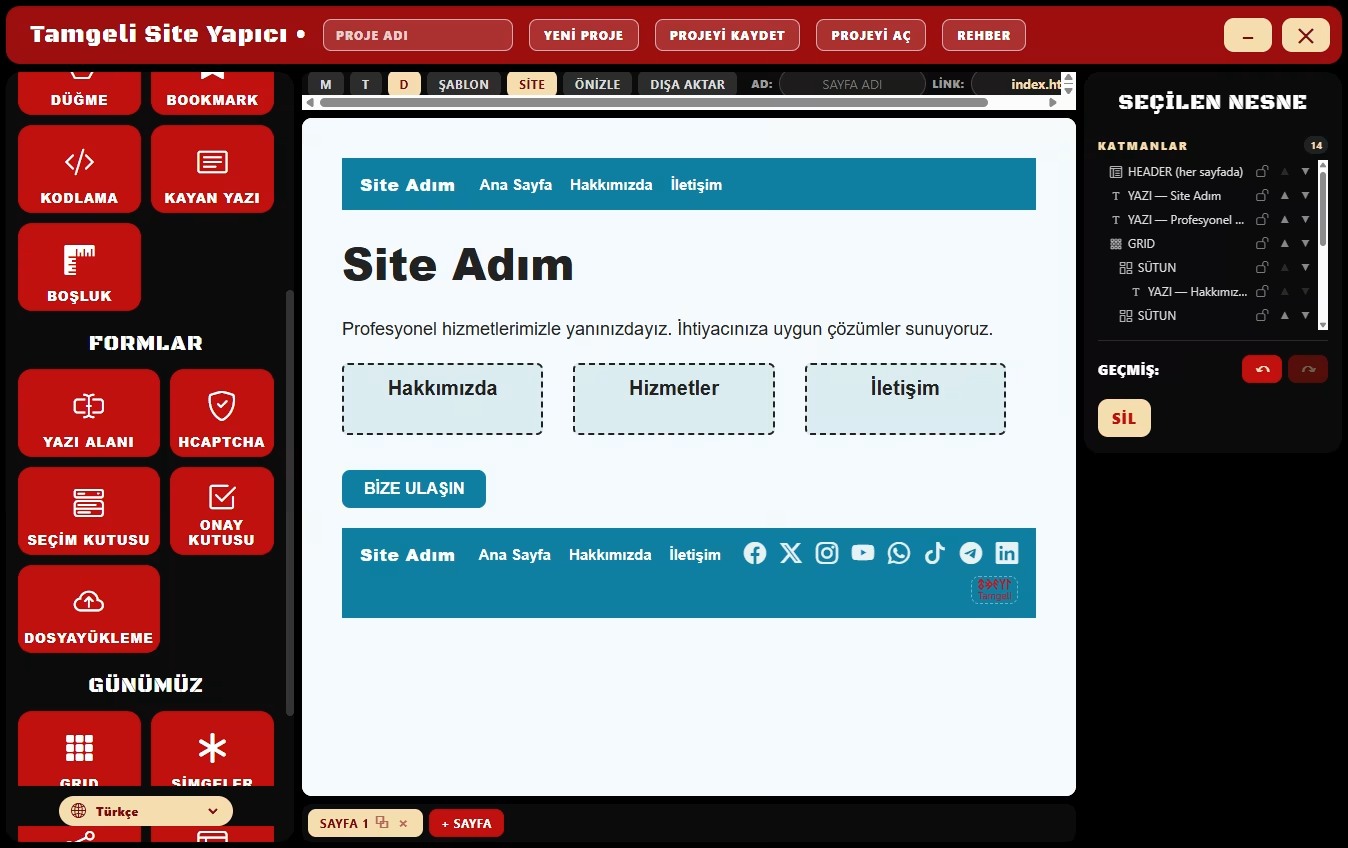Add a new page with + SAYFA
The height and width of the screenshot is (848, 1348).
click(x=467, y=823)
